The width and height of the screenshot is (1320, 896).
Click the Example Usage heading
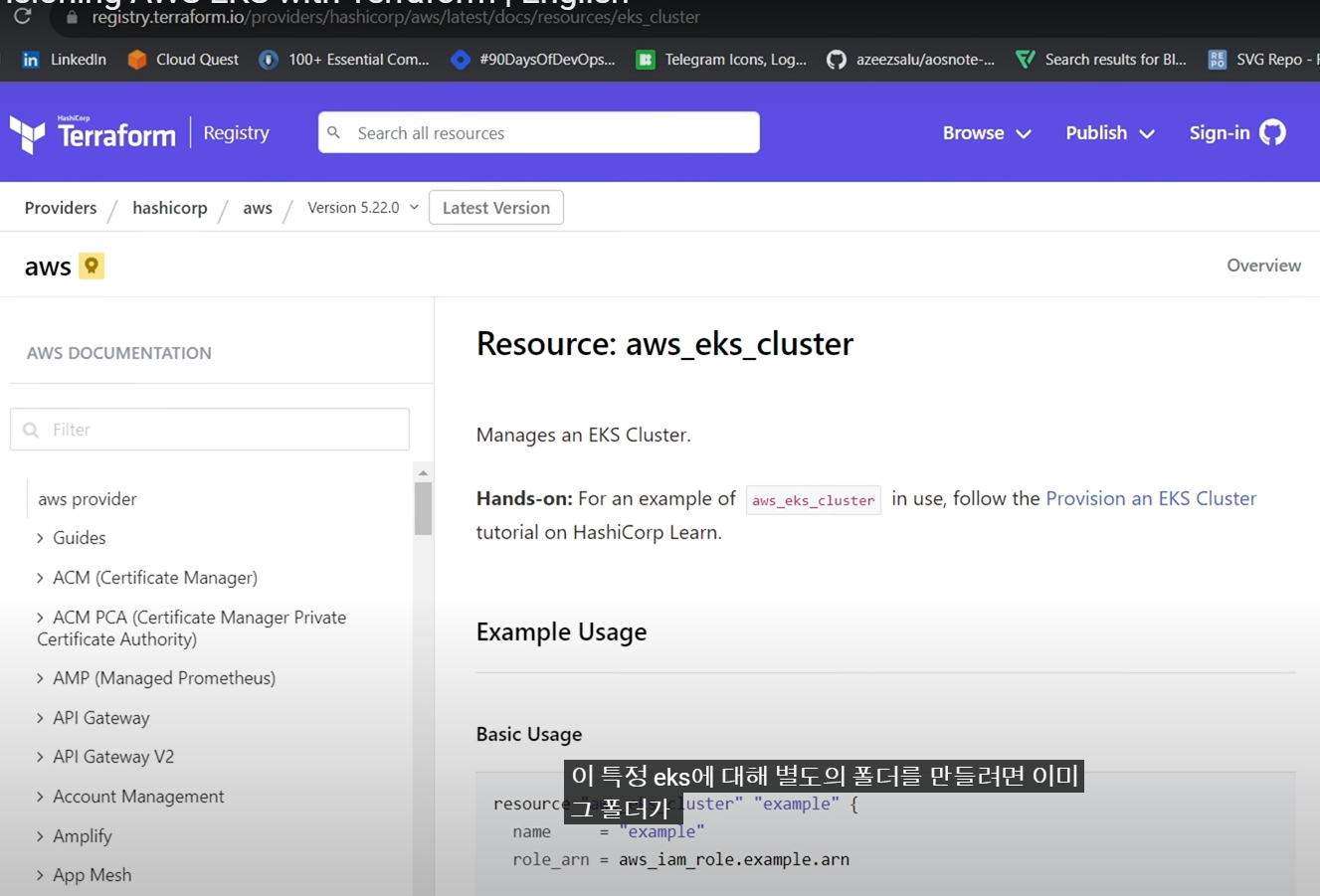(561, 631)
